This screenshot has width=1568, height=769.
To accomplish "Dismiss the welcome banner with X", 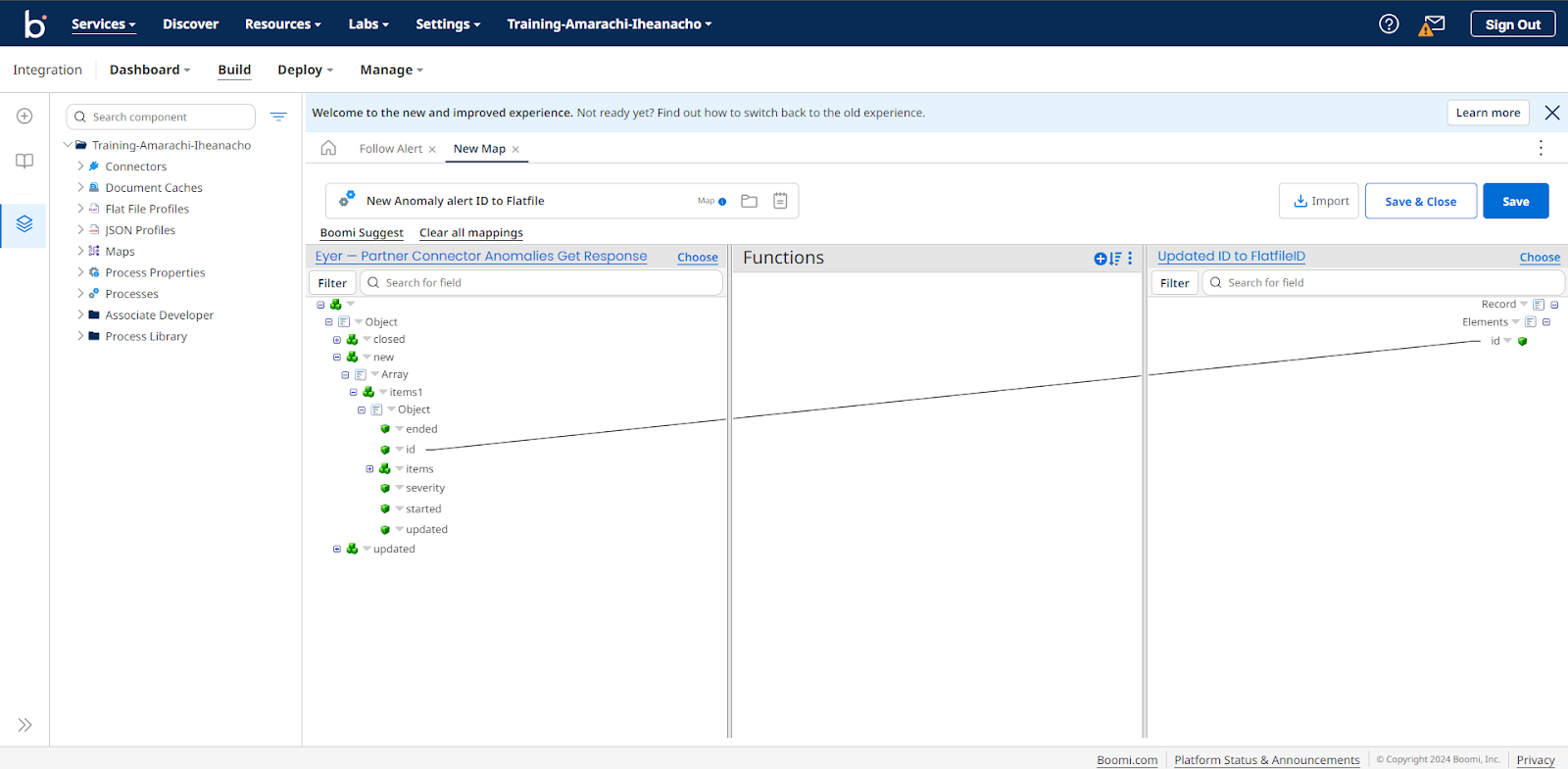I will 1552,113.
